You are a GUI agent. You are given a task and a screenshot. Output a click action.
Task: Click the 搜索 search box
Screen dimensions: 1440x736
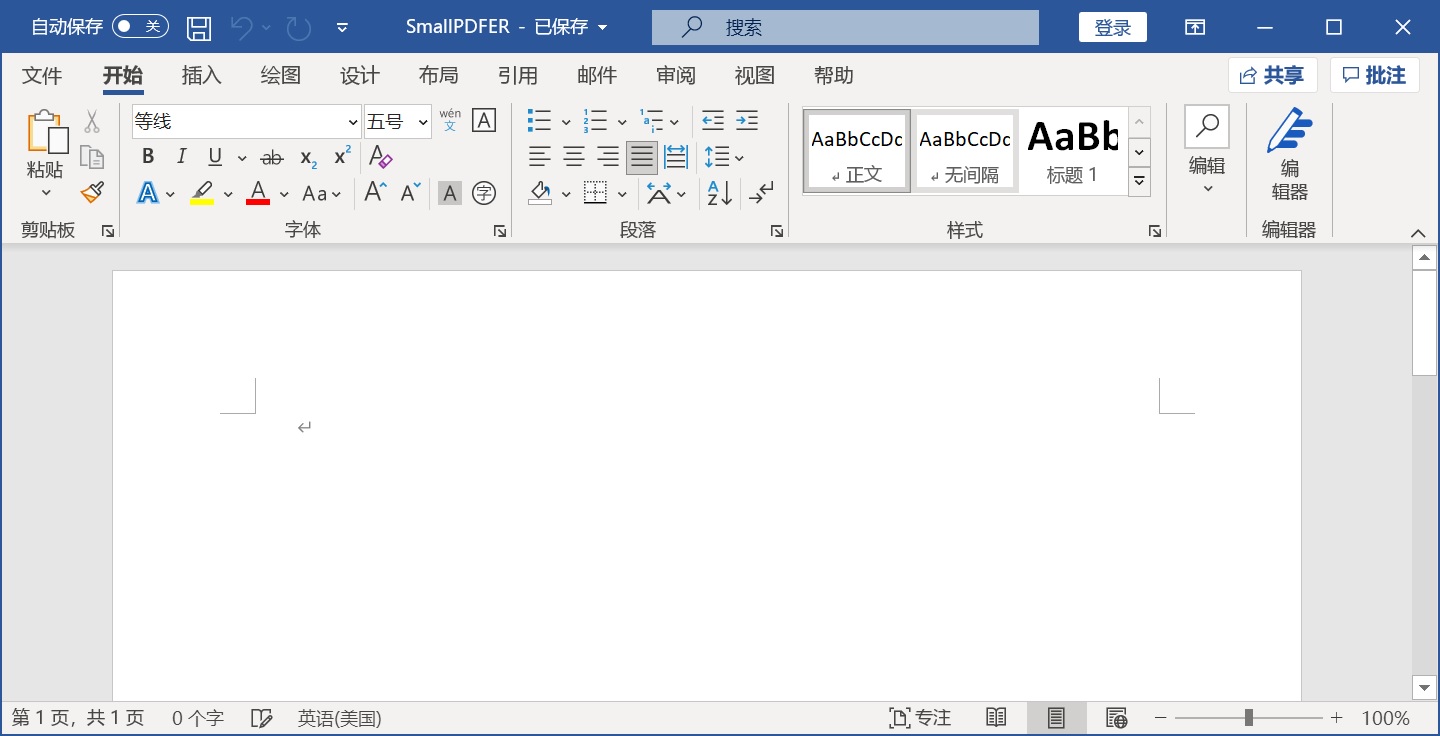click(845, 27)
